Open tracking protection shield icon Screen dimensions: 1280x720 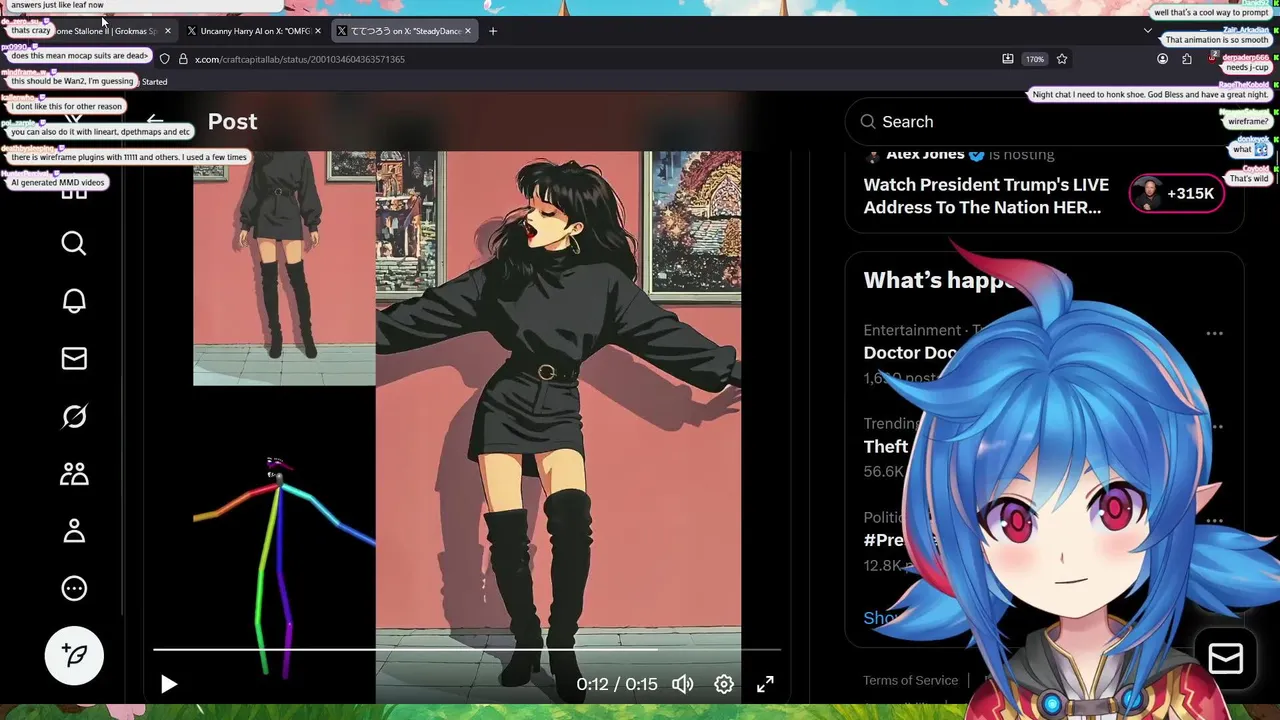[x=165, y=59]
